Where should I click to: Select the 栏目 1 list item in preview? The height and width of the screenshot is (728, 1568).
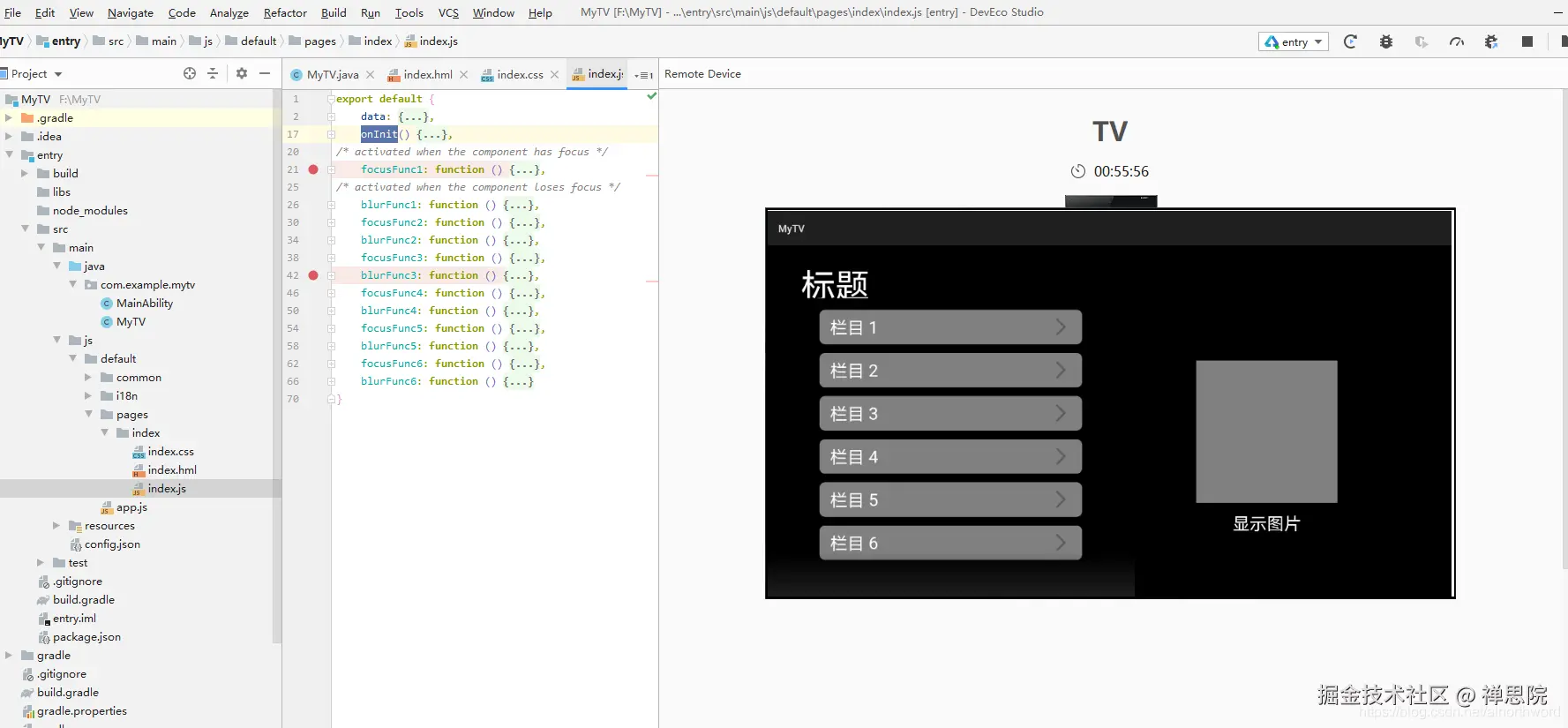tap(950, 327)
